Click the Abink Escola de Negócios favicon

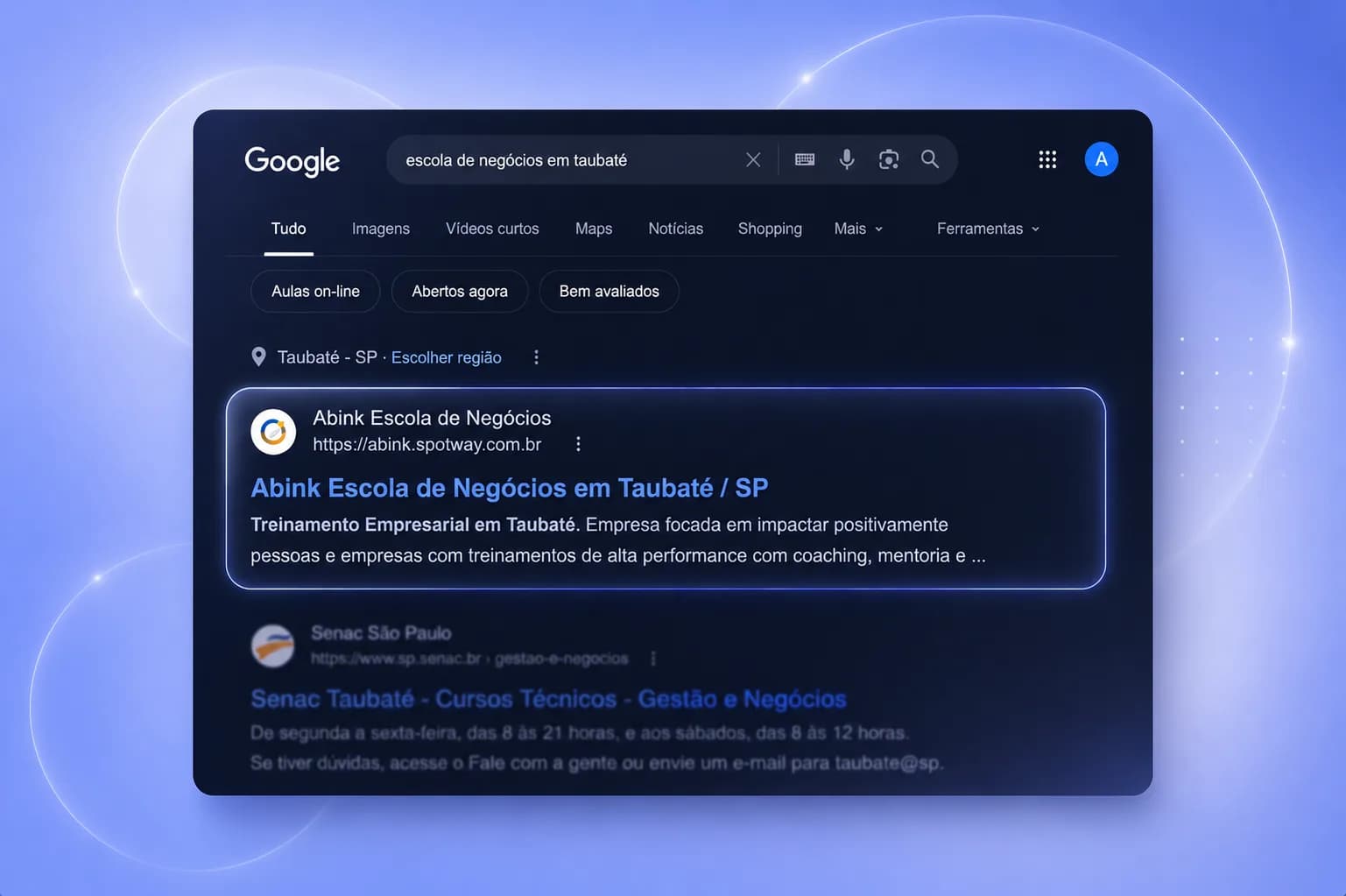point(273,431)
